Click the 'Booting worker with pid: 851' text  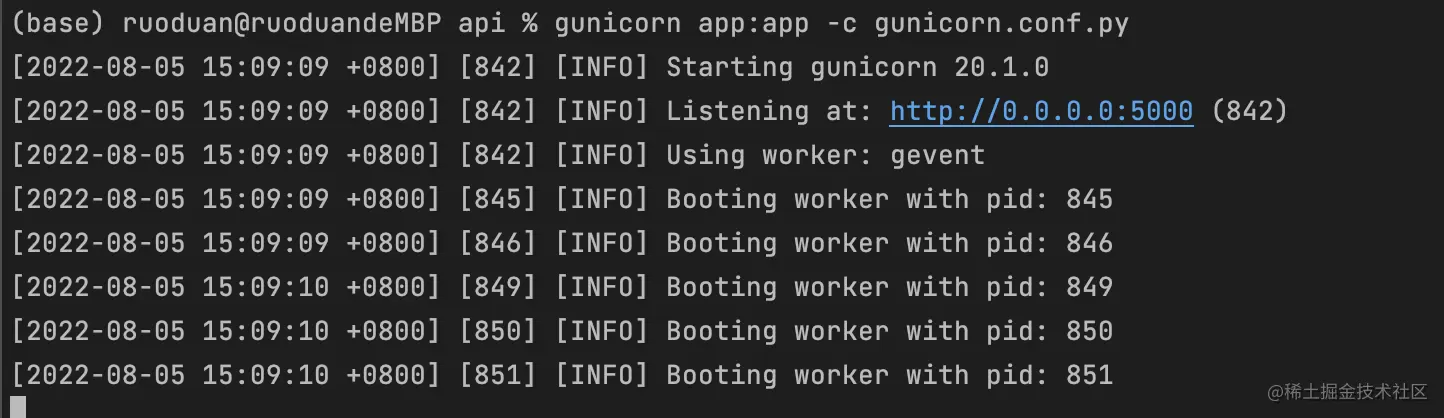889,375
